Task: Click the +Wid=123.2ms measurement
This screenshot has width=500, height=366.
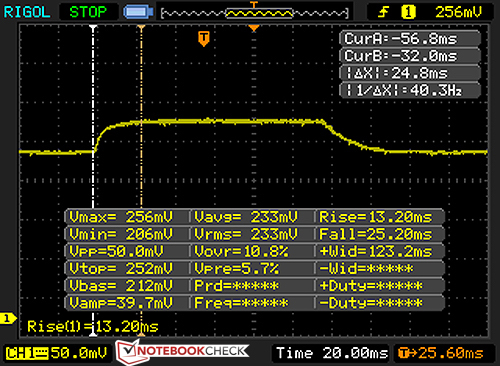Action: click(376, 251)
